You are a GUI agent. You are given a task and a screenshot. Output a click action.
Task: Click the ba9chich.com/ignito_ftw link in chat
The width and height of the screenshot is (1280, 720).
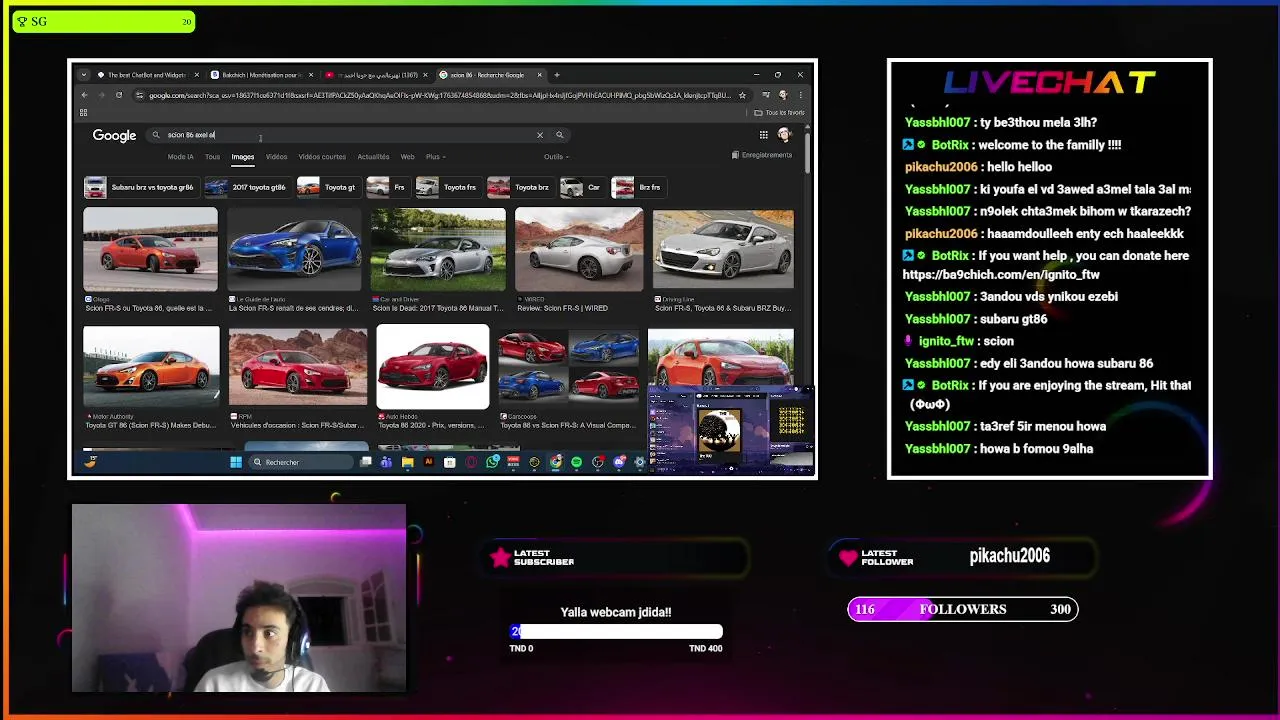click(x=1000, y=274)
